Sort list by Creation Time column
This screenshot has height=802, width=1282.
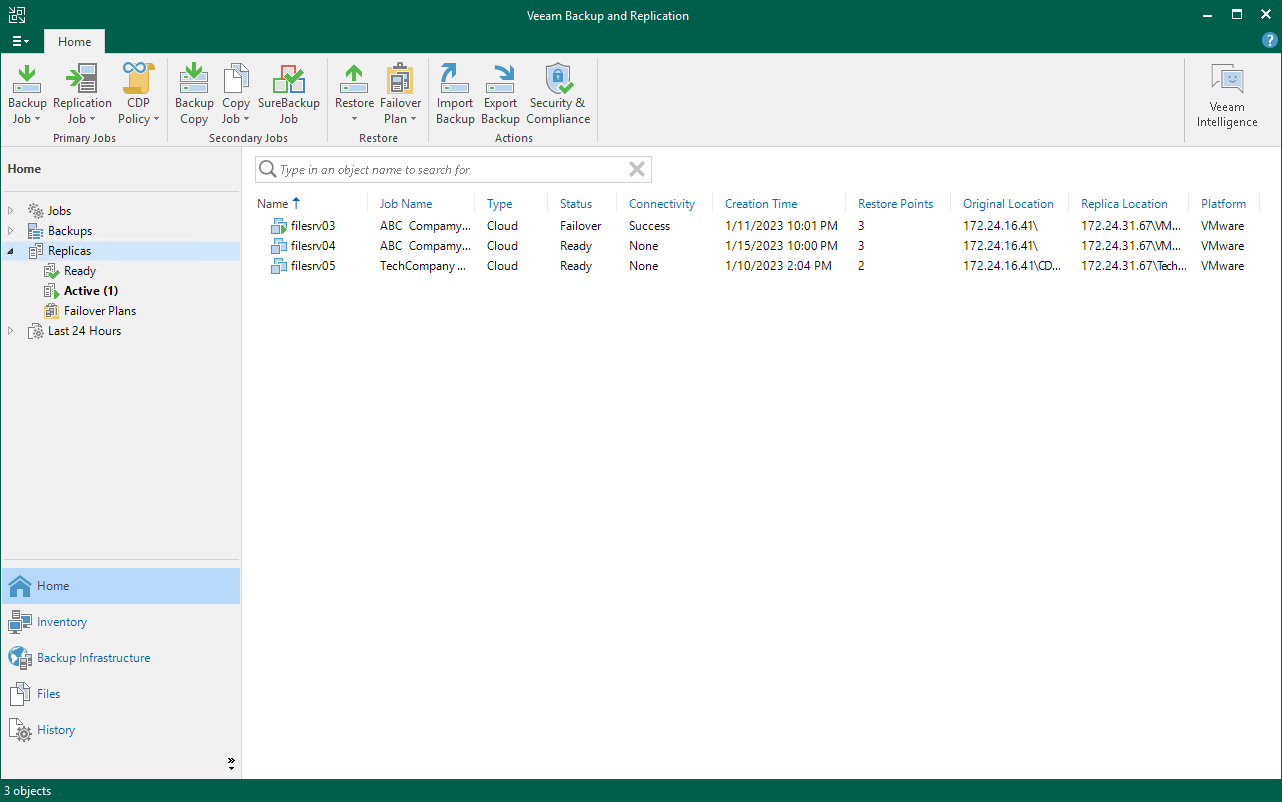[x=761, y=204]
